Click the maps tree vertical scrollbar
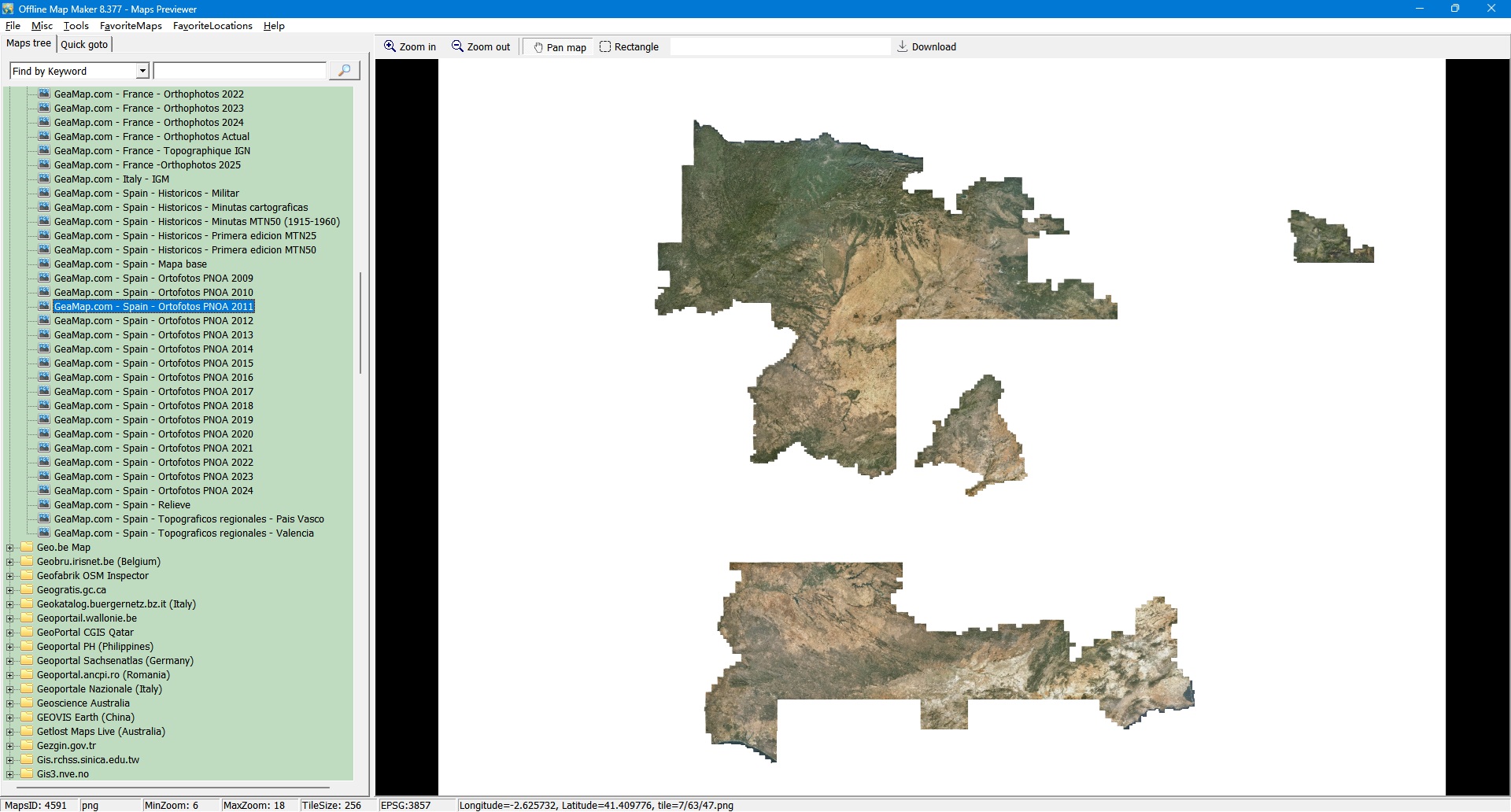Screen dimensions: 1511x812 click(360, 323)
